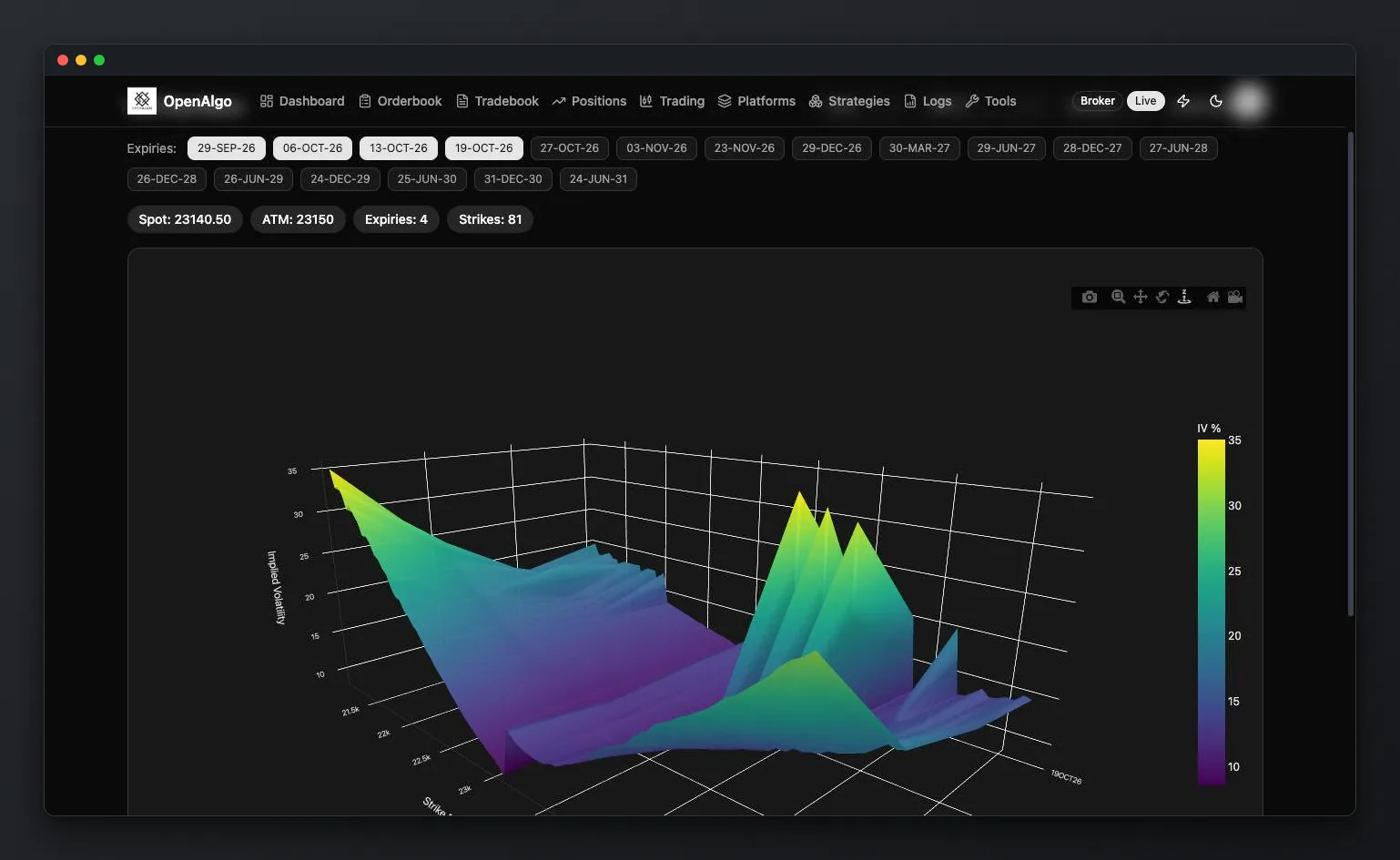
Task: Select the 29-DEC-26 expiry chip
Action: (832, 148)
